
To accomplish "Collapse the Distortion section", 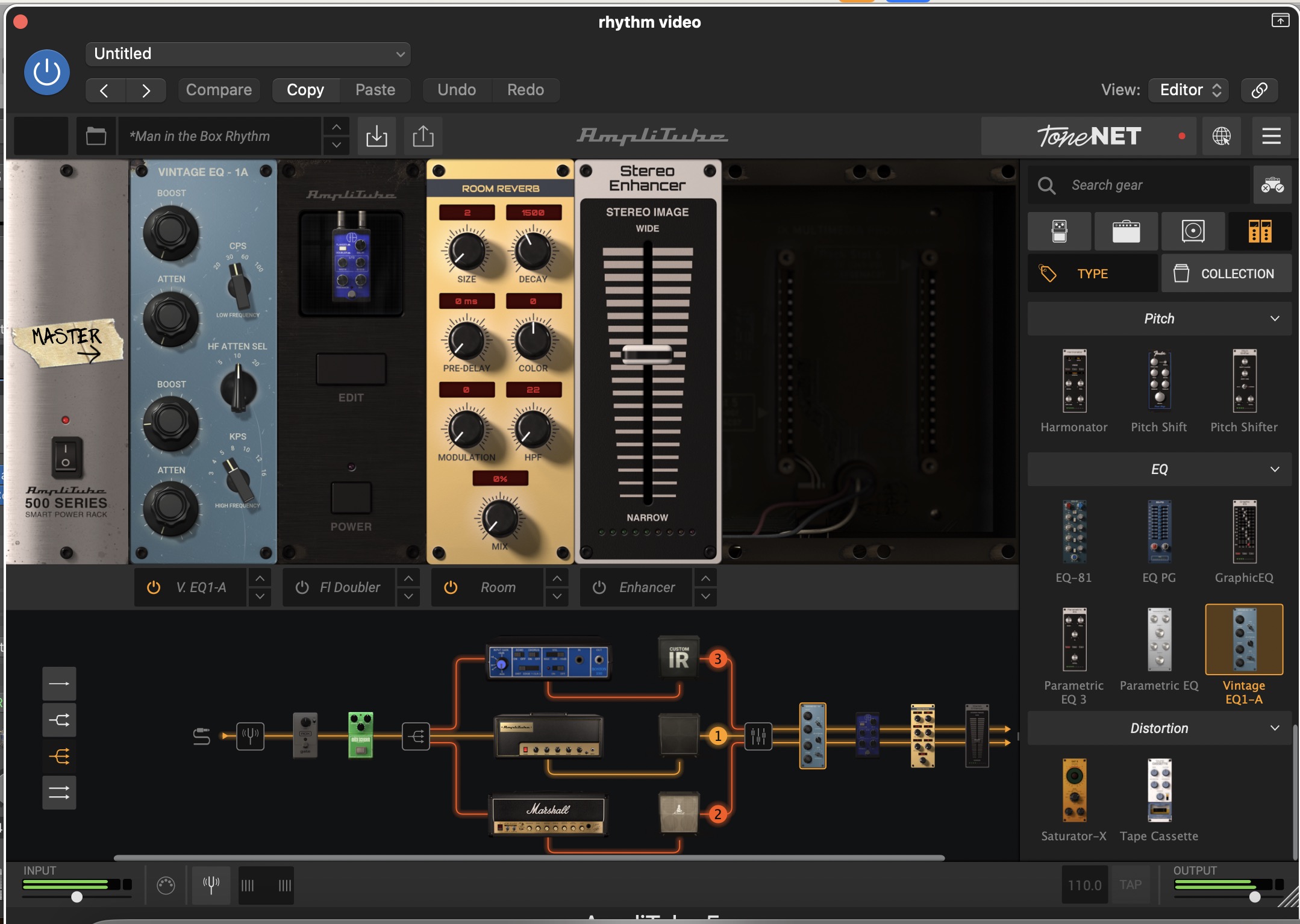I will click(1160, 728).
